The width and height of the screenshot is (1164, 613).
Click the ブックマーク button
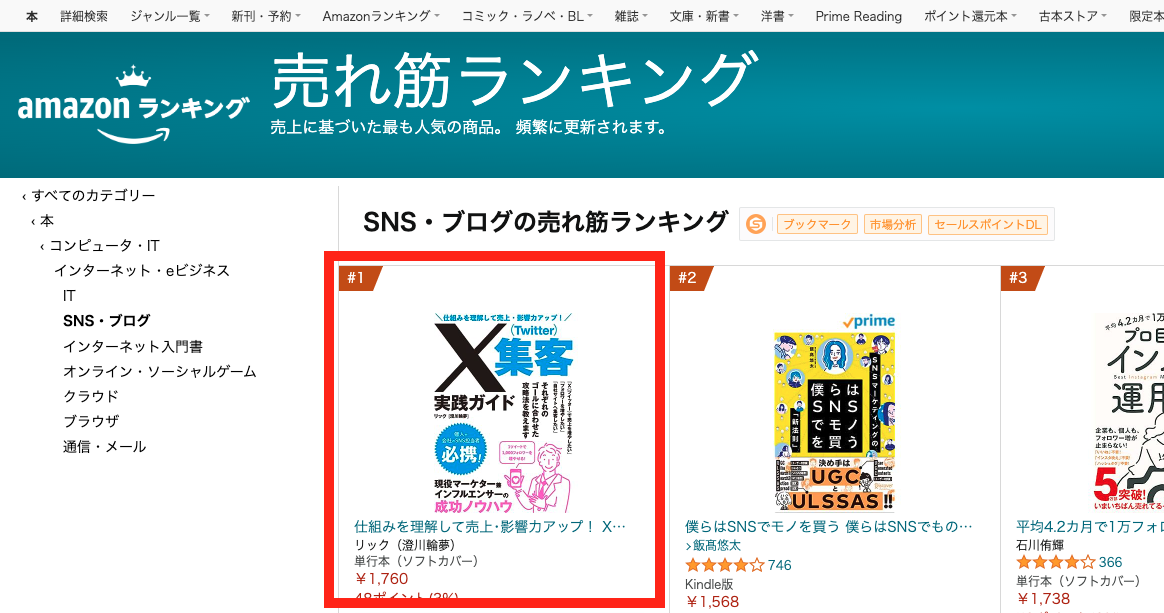pyautogui.click(x=817, y=224)
